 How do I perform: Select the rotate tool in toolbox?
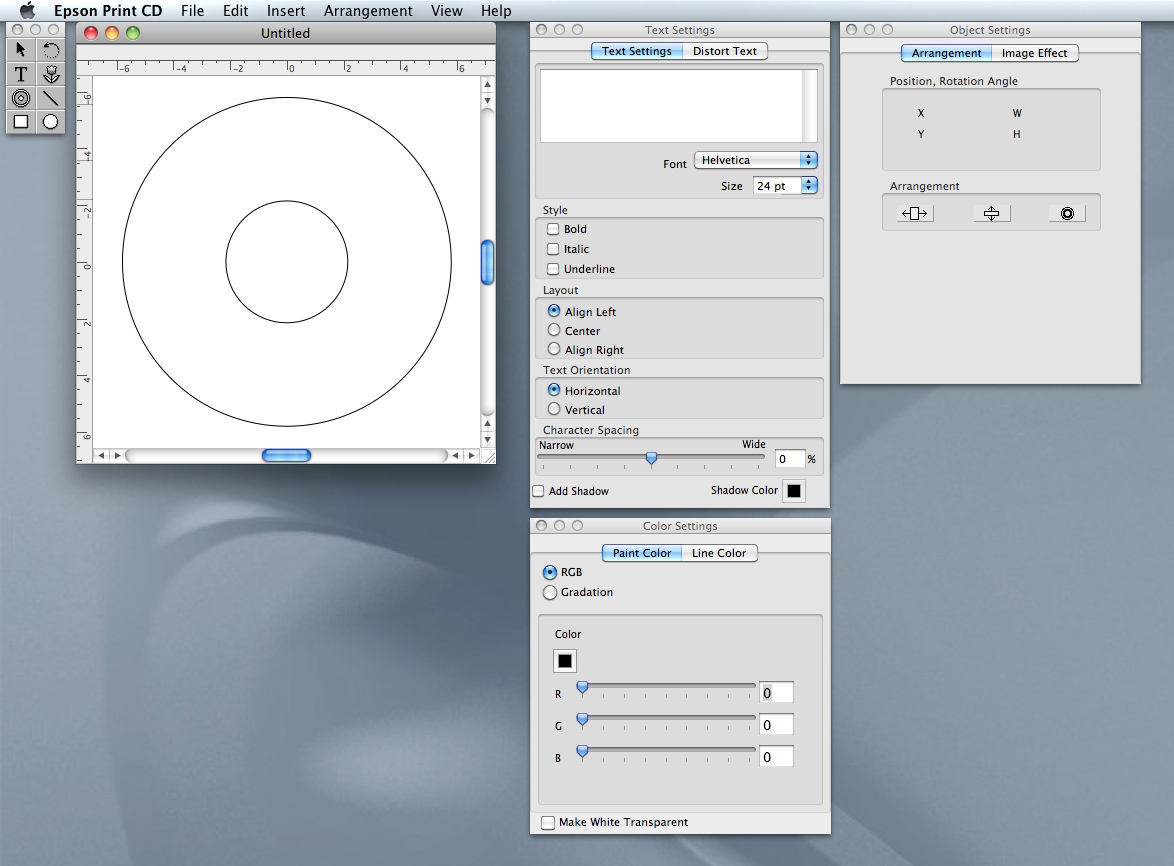click(50, 50)
